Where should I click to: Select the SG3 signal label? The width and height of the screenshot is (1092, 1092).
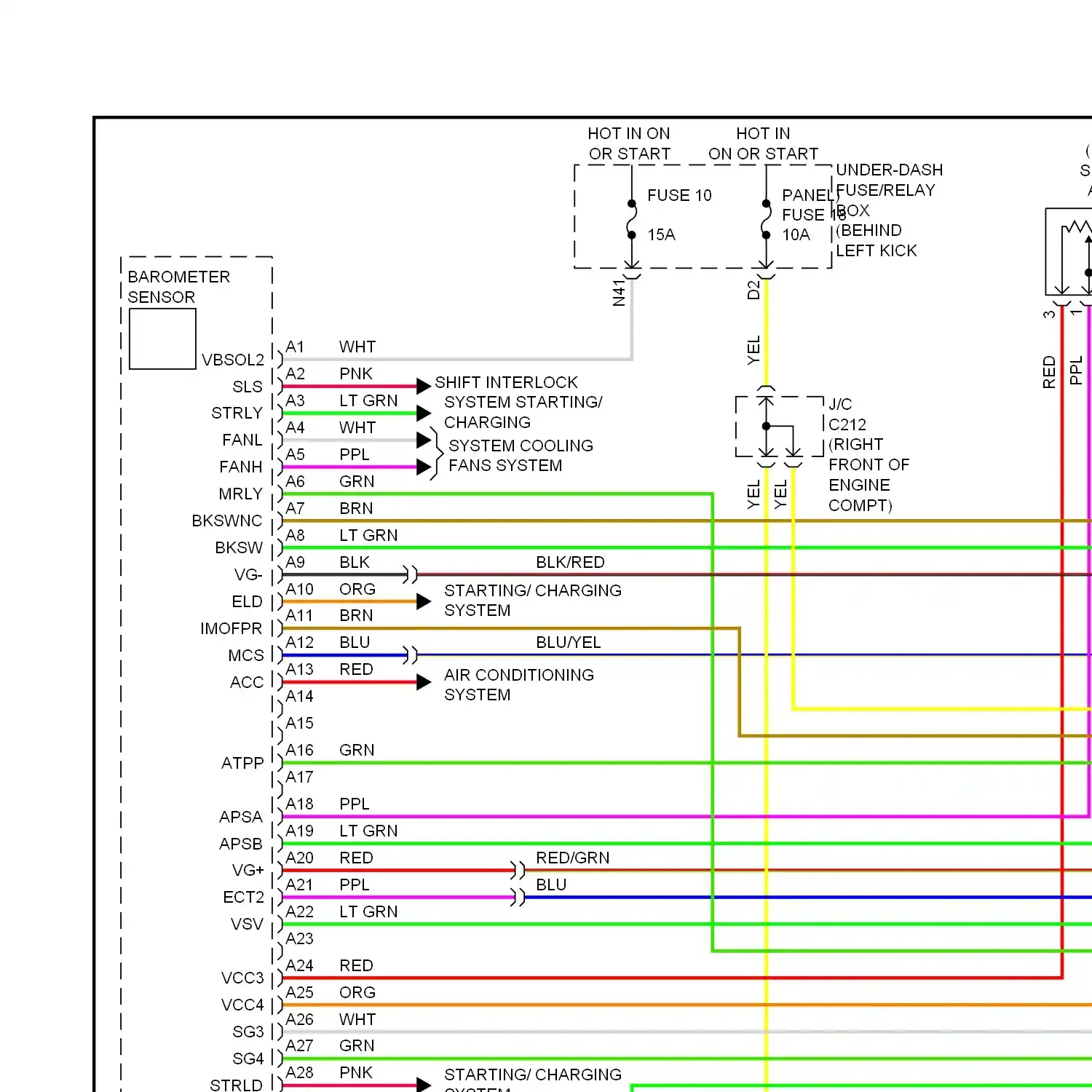point(248,1032)
